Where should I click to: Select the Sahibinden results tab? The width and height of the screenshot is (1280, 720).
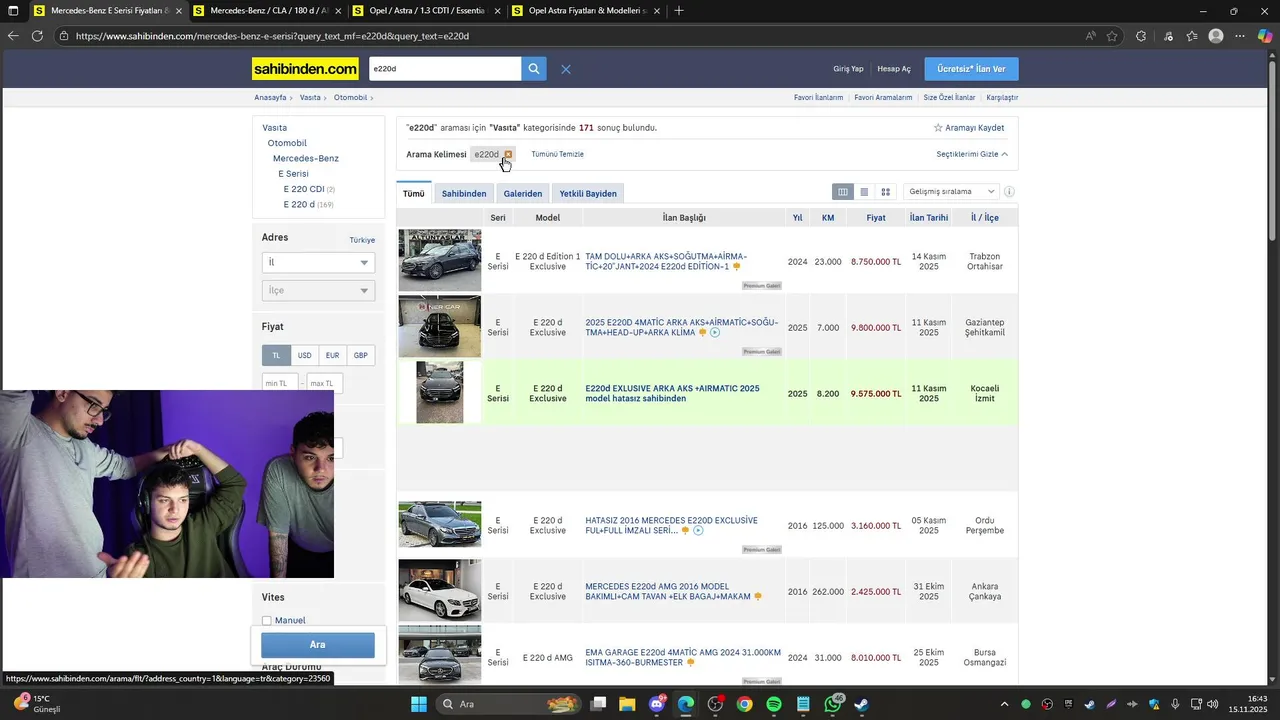pos(464,193)
